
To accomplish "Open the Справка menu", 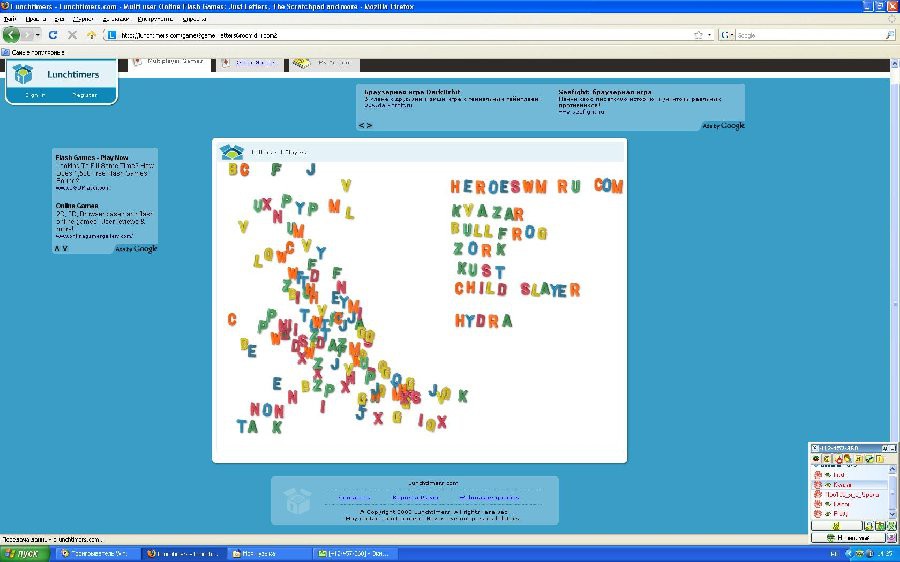I will click(x=195, y=19).
